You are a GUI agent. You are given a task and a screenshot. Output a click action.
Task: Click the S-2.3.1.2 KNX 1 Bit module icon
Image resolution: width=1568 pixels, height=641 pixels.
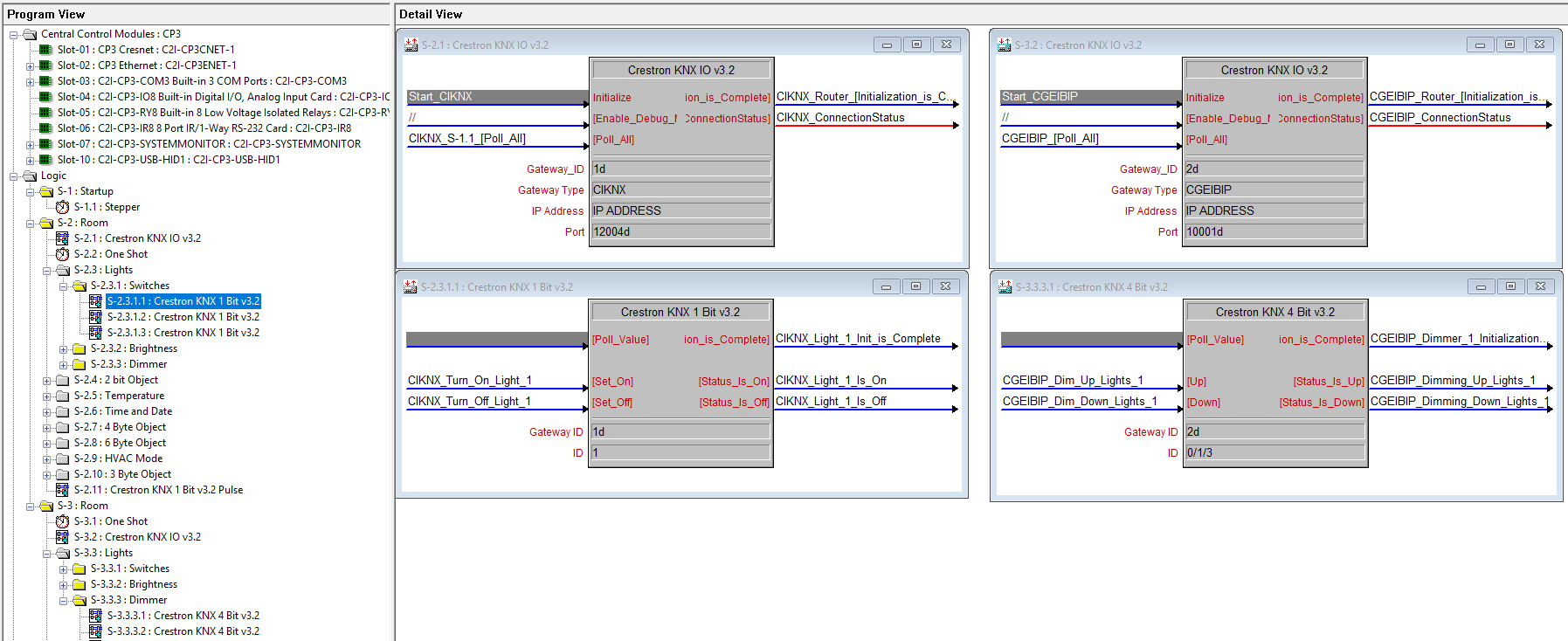96,317
